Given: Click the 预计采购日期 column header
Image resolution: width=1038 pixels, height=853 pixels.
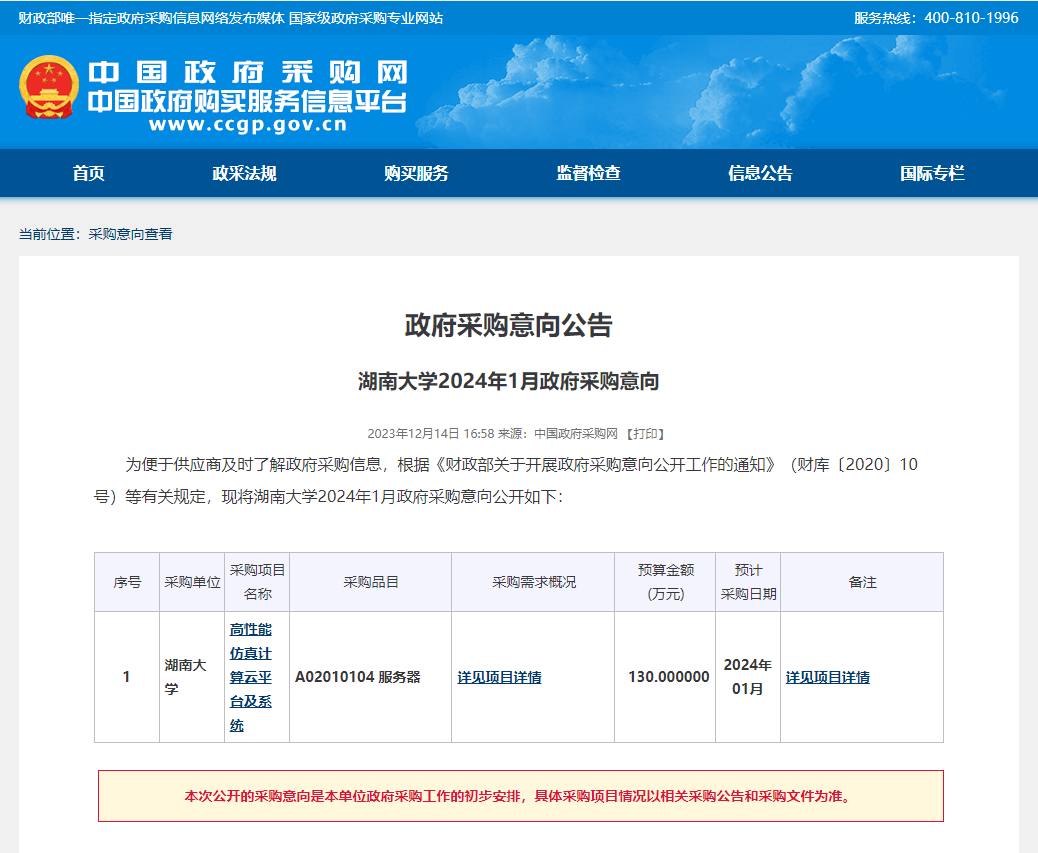Looking at the screenshot, I should (x=748, y=582).
